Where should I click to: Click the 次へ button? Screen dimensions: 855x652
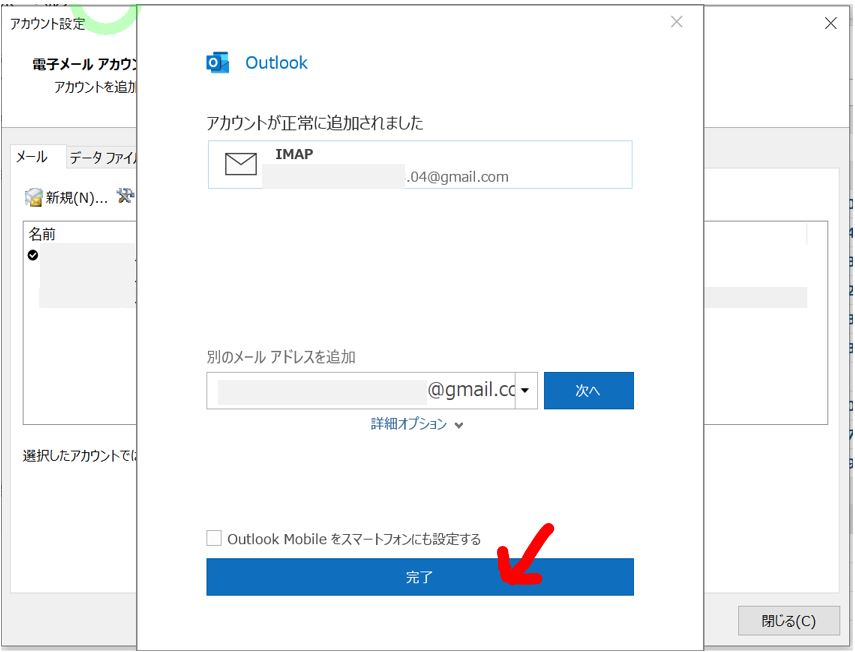(588, 390)
